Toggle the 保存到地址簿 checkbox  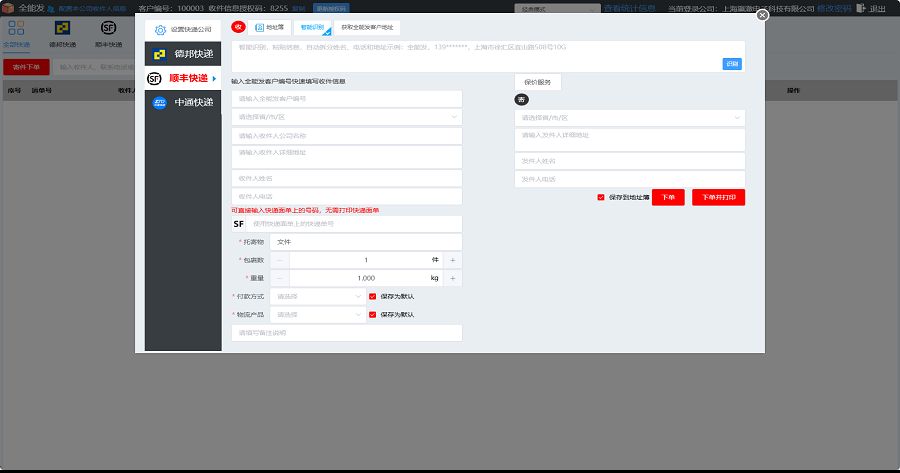click(x=601, y=197)
